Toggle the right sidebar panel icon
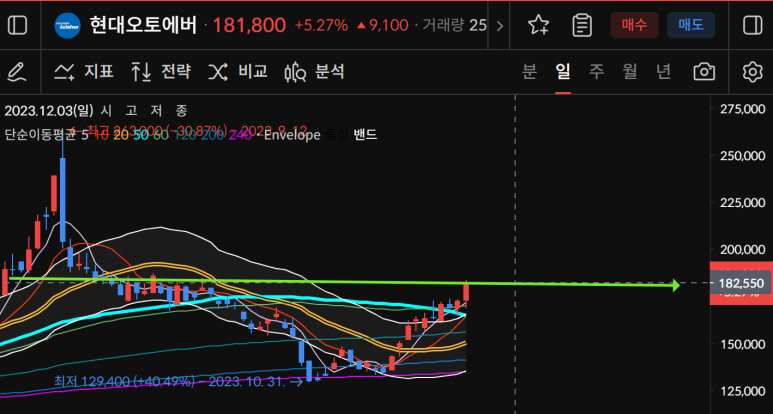Screen dimensions: 773x414 pos(752,25)
